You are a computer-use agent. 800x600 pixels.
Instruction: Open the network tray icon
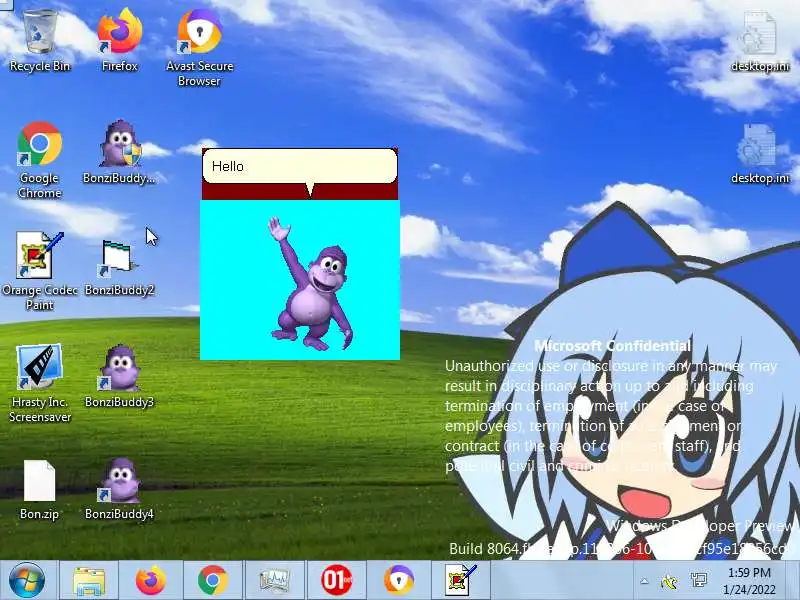click(x=698, y=580)
